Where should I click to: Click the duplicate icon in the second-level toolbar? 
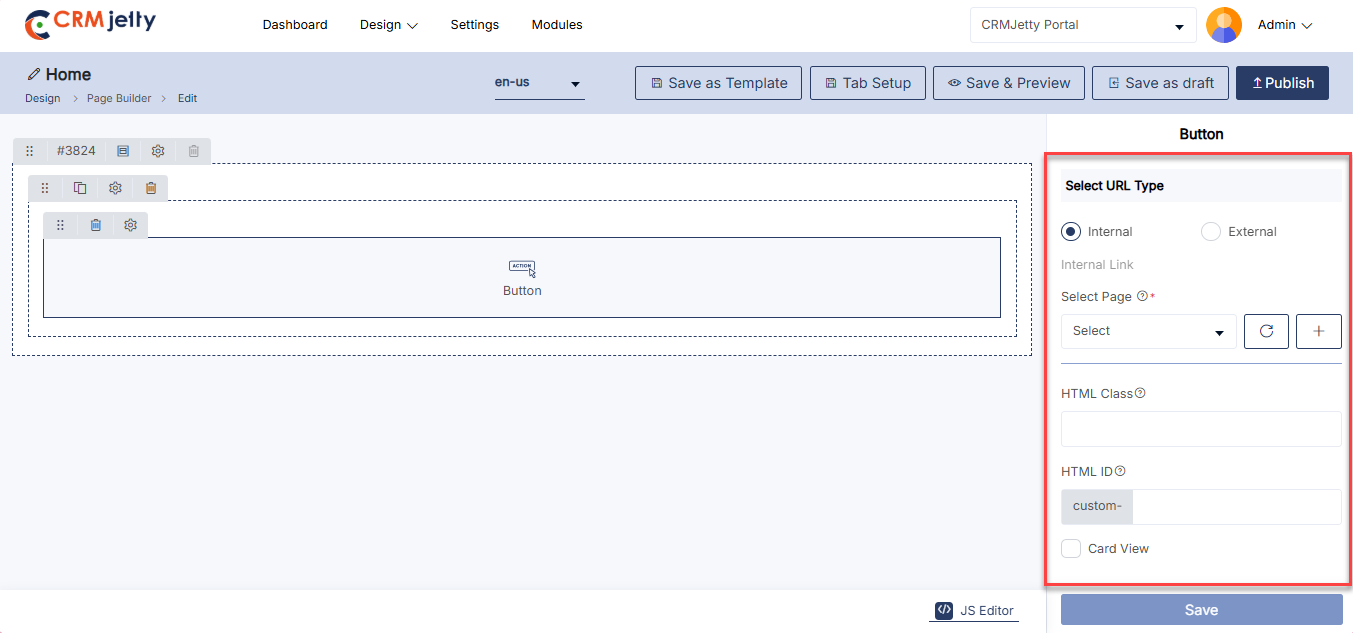(80, 188)
